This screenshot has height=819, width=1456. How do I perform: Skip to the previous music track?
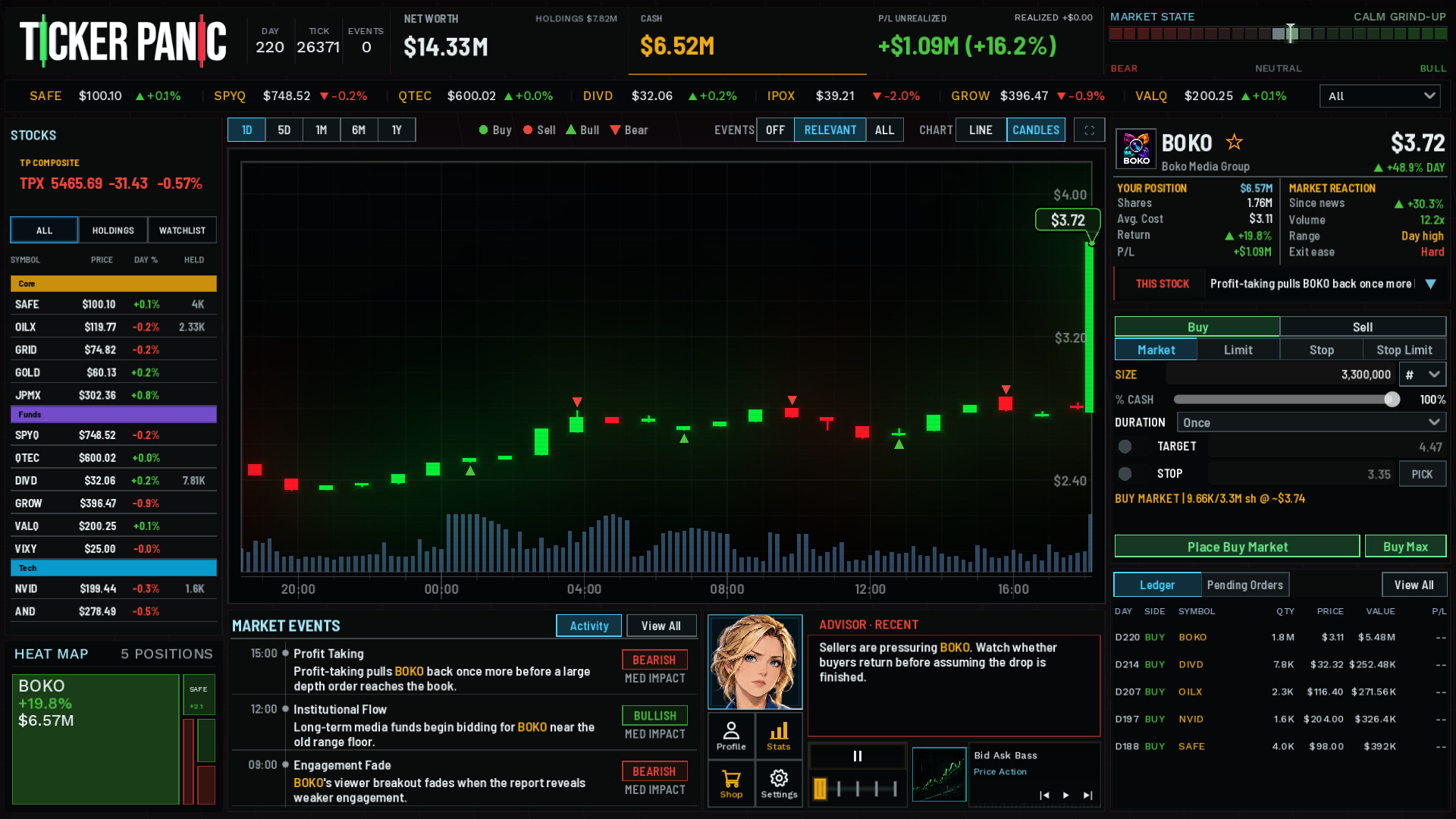pyautogui.click(x=1044, y=795)
